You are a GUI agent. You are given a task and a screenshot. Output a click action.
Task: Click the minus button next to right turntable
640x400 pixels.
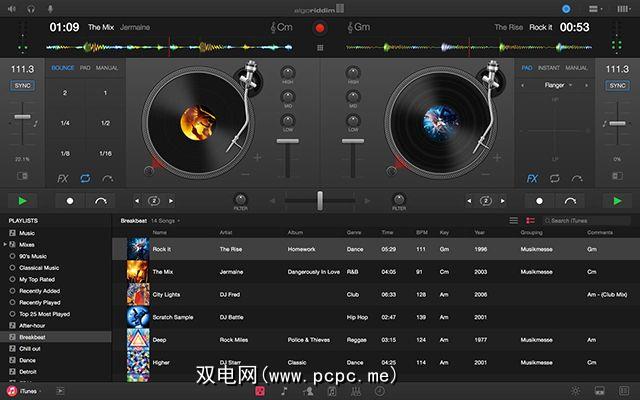pyautogui.click(x=485, y=174)
